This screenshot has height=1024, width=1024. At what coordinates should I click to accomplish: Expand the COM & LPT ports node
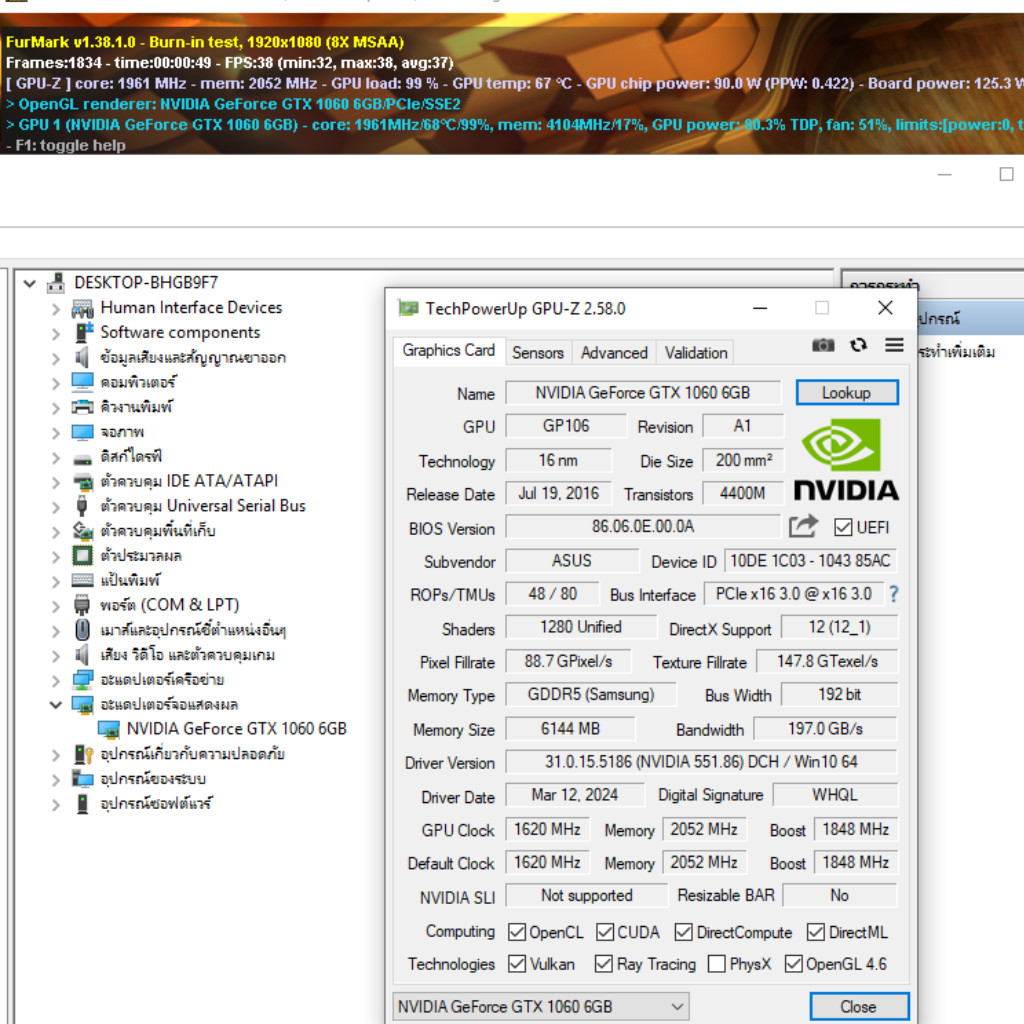click(x=56, y=606)
